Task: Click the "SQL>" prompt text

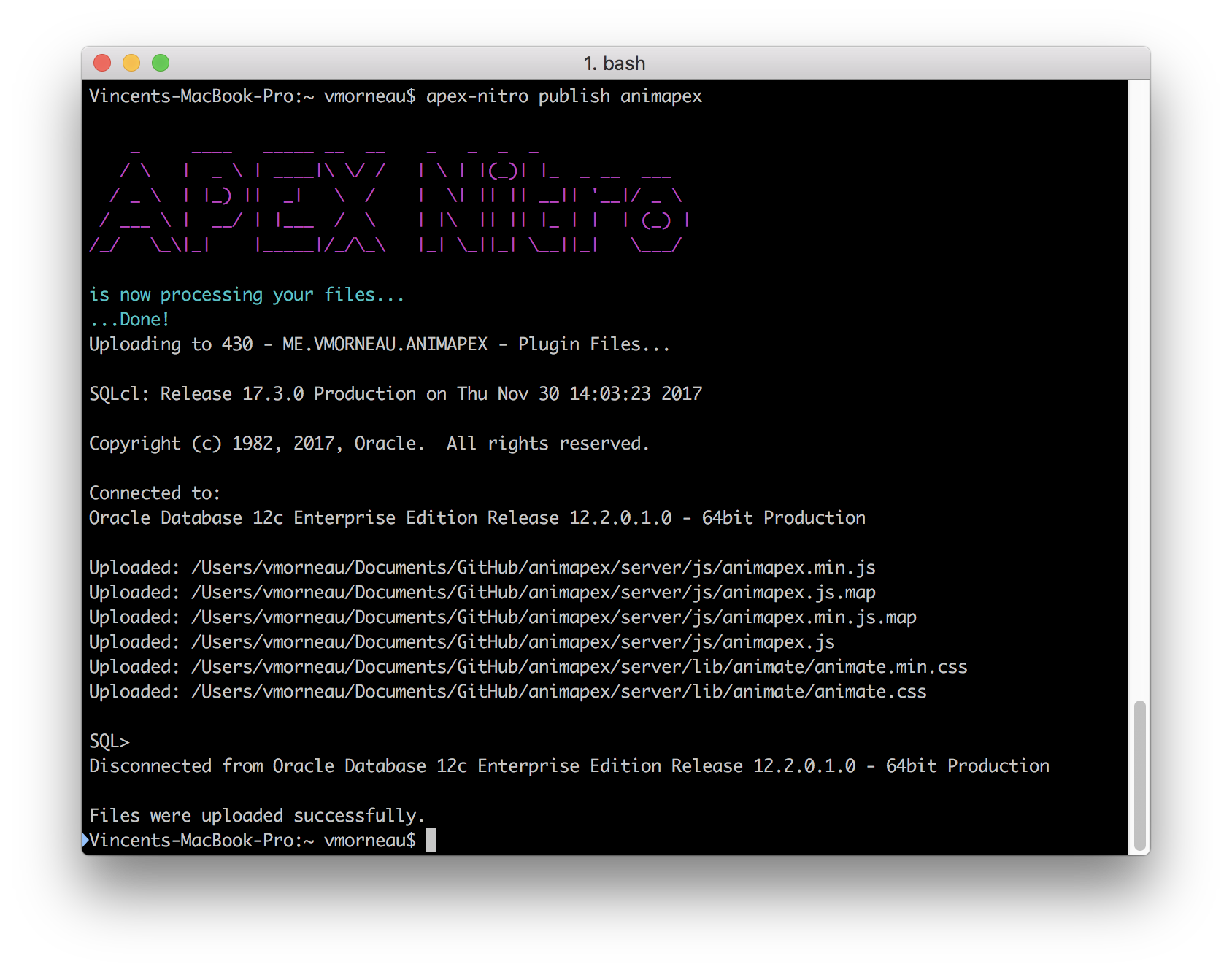Action: pyautogui.click(x=109, y=741)
